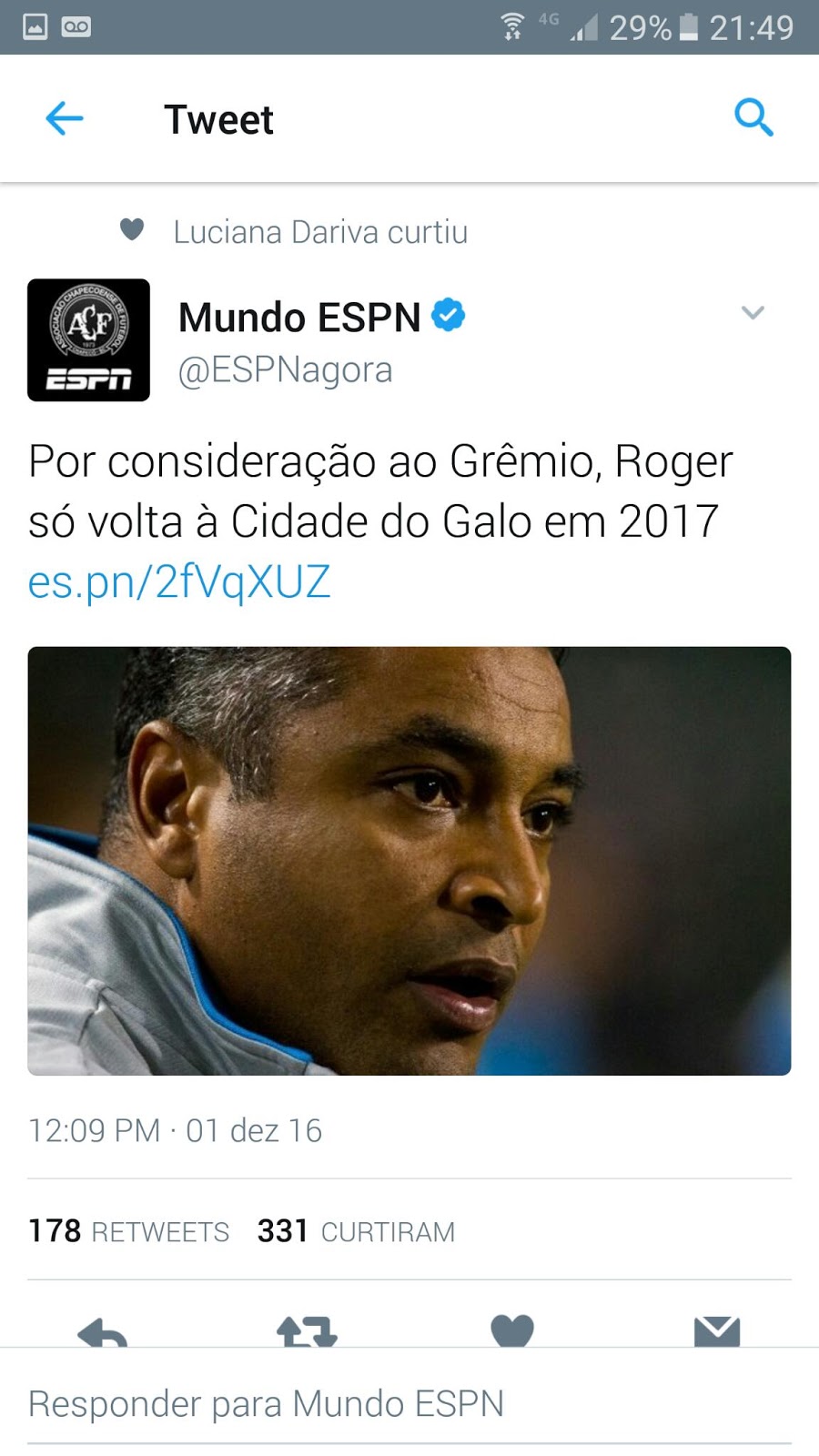Retweet this tweet via retweet icon

click(307, 1331)
